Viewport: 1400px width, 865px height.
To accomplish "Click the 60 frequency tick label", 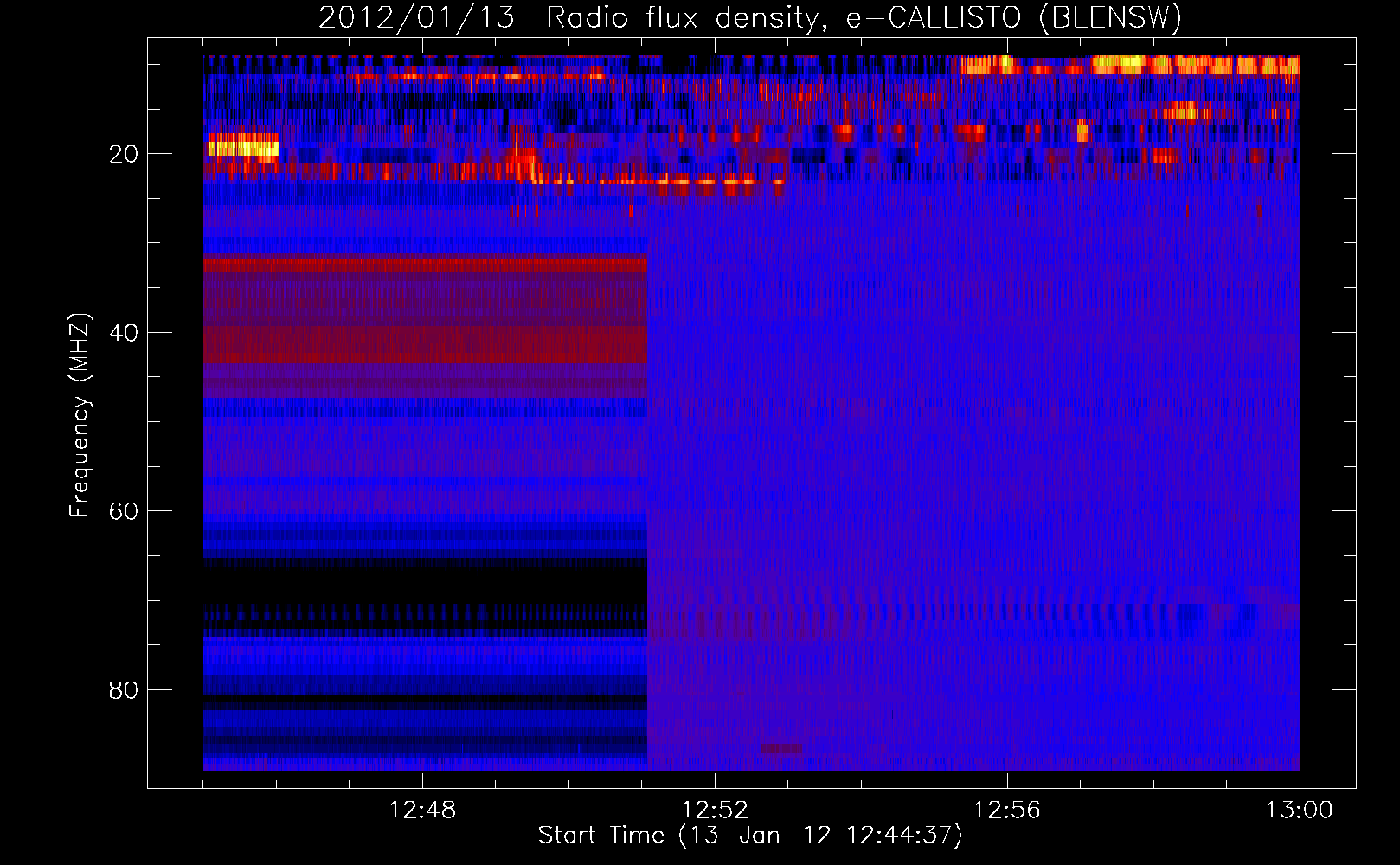I will tap(125, 511).
